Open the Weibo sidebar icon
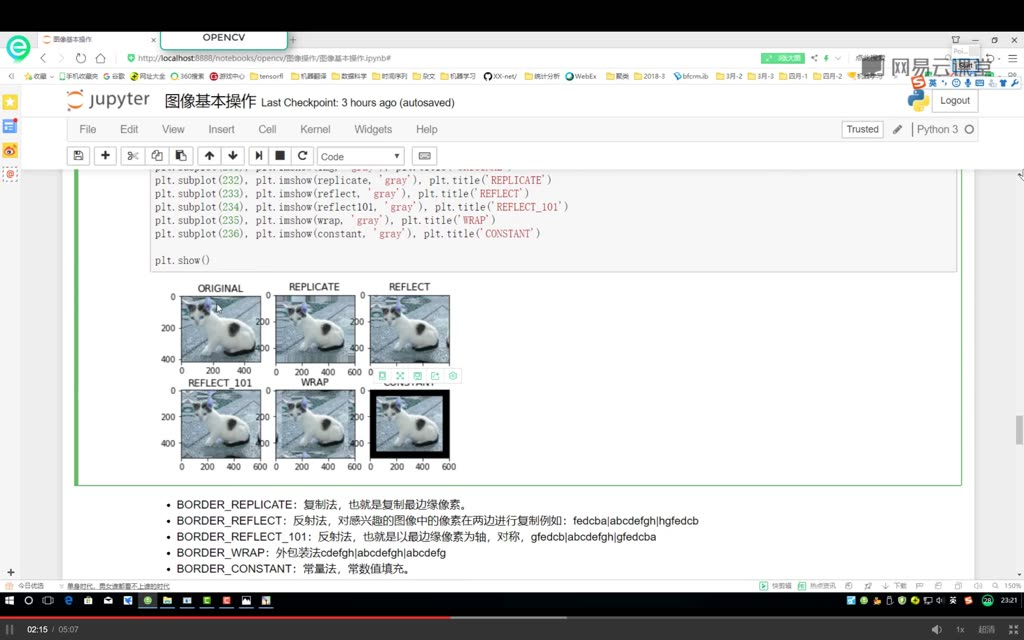The image size is (1024, 640). click(10, 150)
